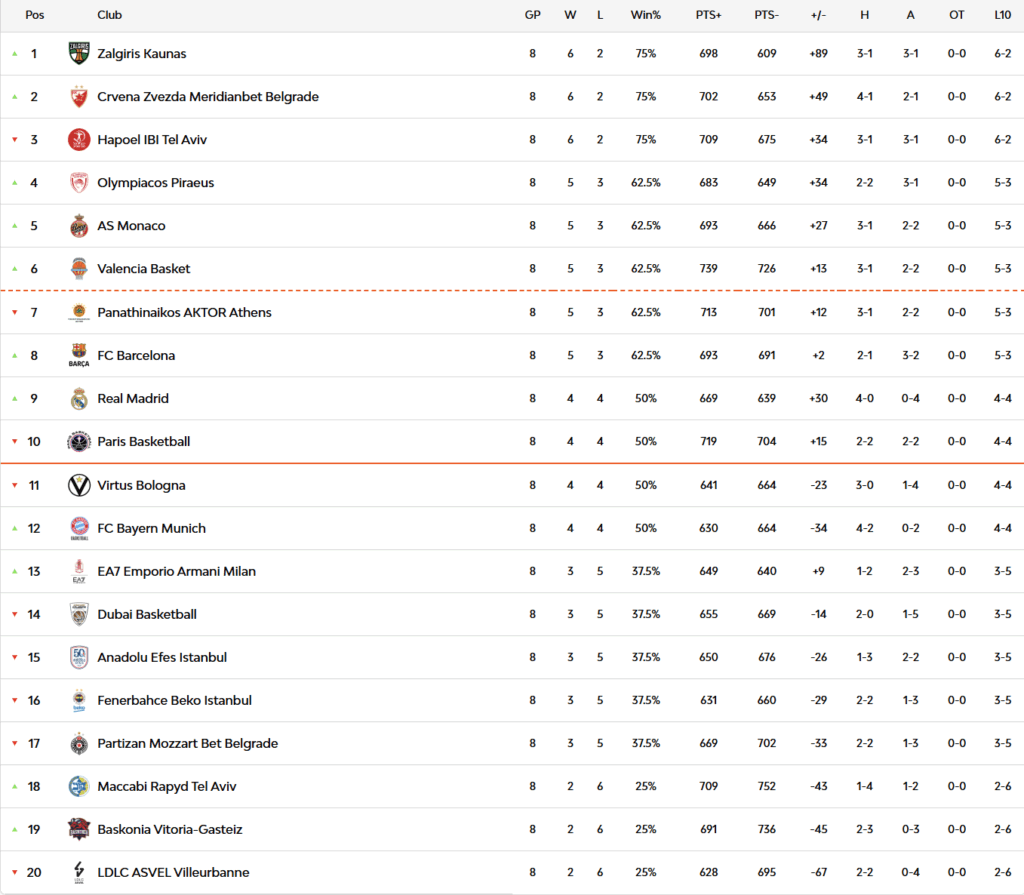
Task: Click the Partizan Mozzart Bet logo
Action: coord(79,744)
